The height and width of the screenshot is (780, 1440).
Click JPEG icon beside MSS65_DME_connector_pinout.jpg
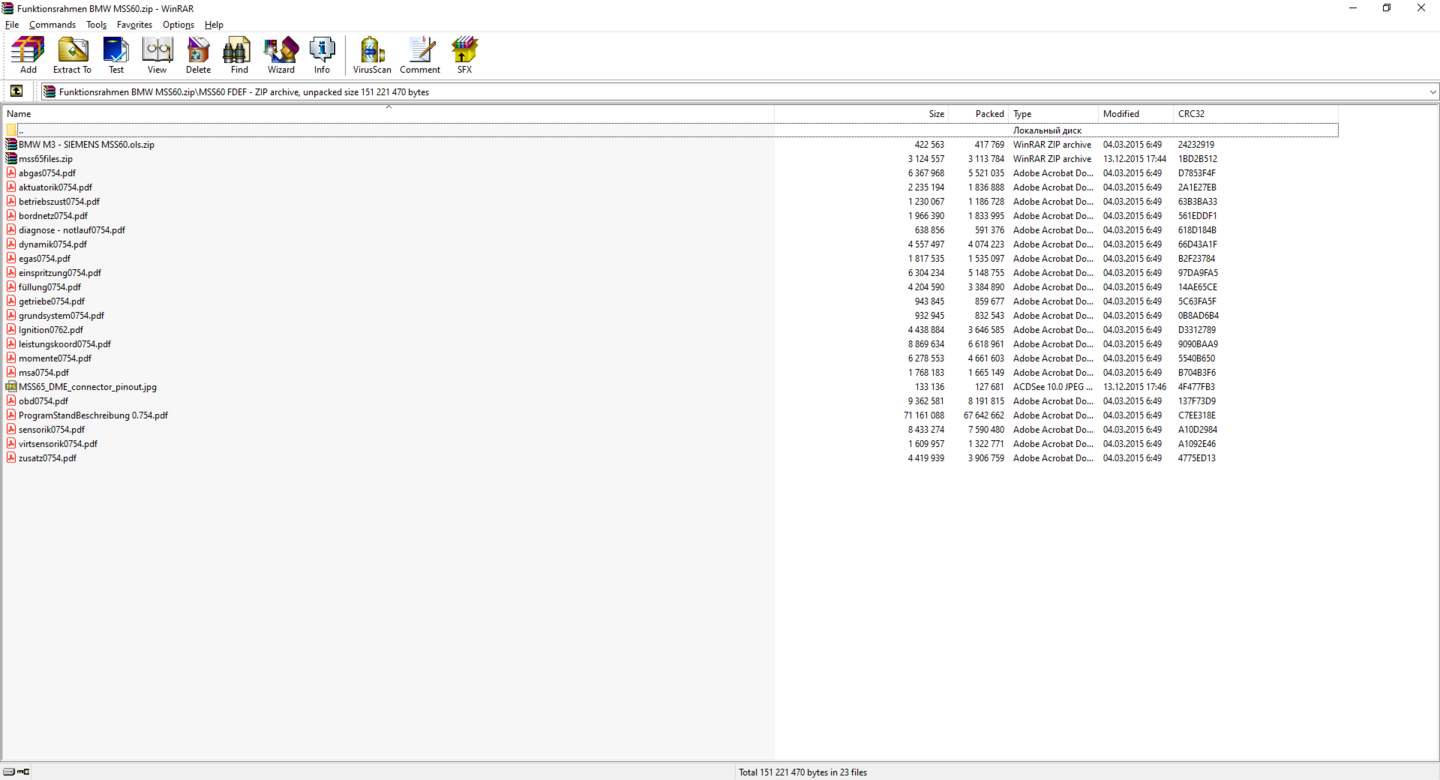tap(11, 387)
